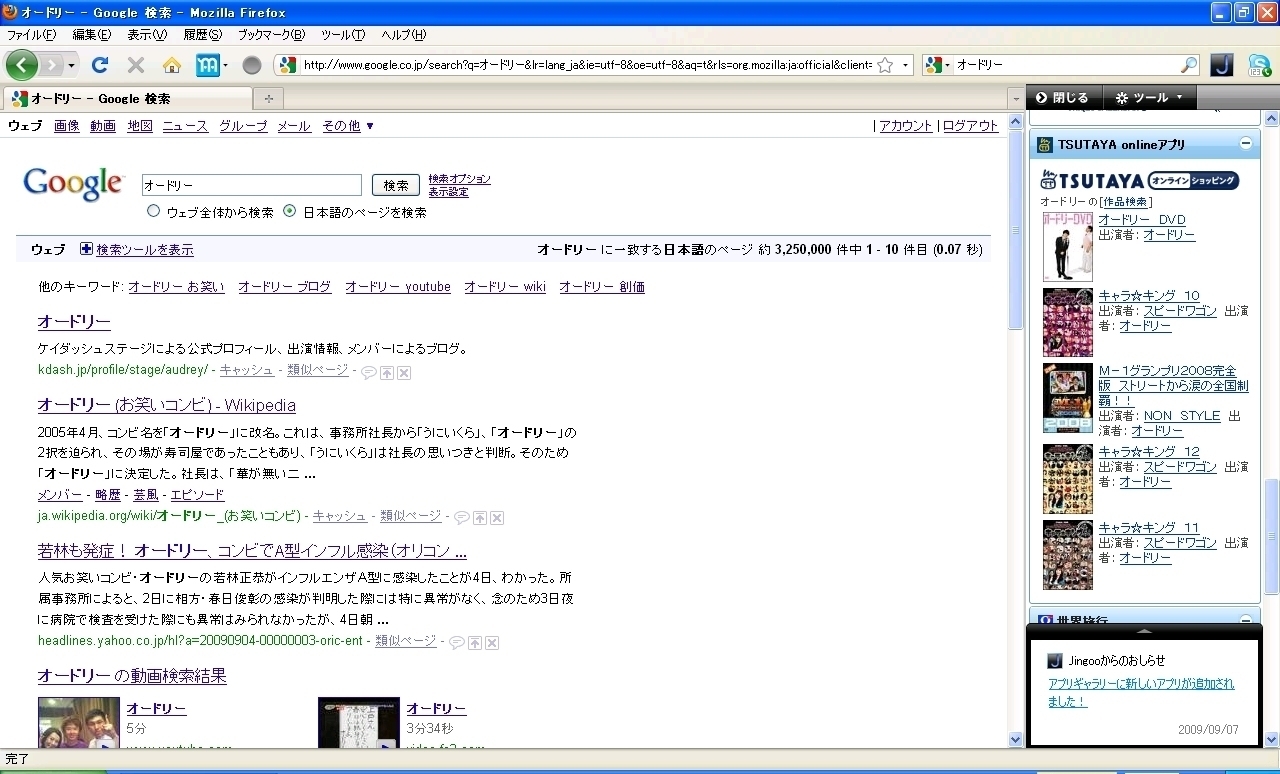Open the address bar history dropdown
The height and width of the screenshot is (774, 1280).
click(906, 65)
